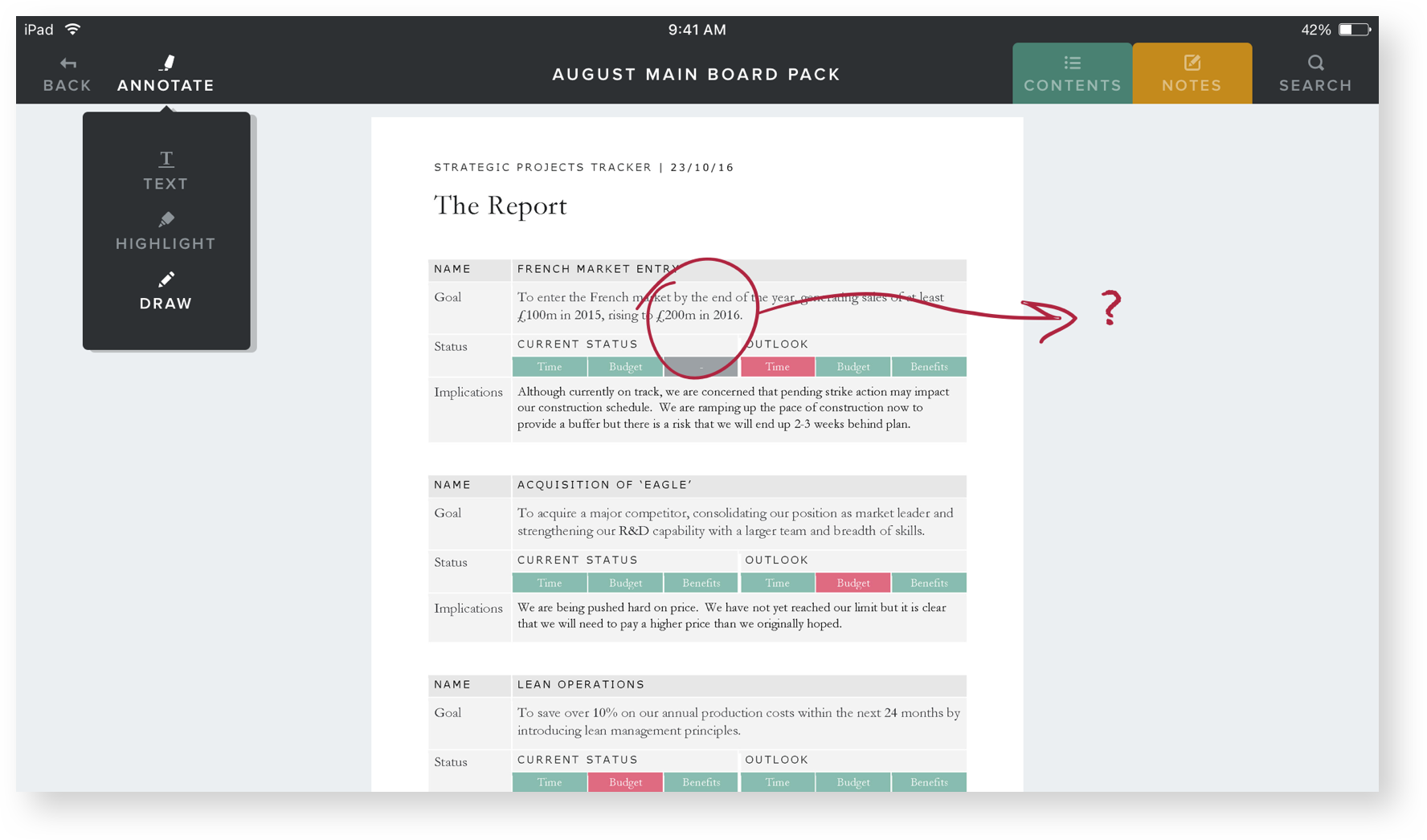Switch to the CONTENTS tab
The width and height of the screenshot is (1427, 840).
1072,73
